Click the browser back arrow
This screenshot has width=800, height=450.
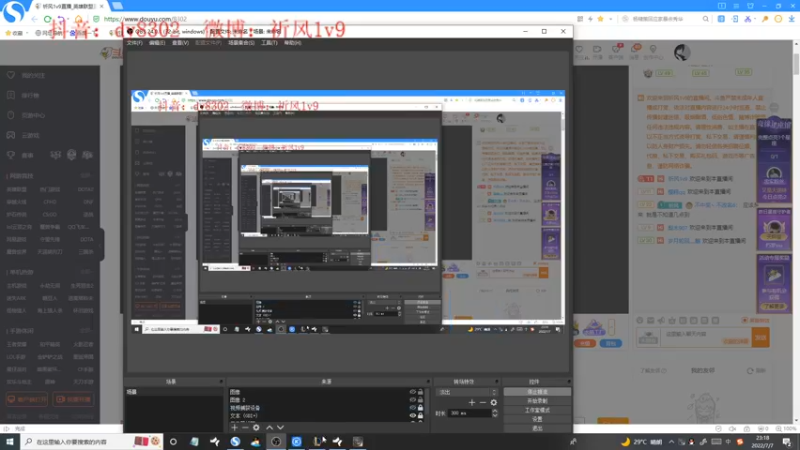[x=34, y=19]
